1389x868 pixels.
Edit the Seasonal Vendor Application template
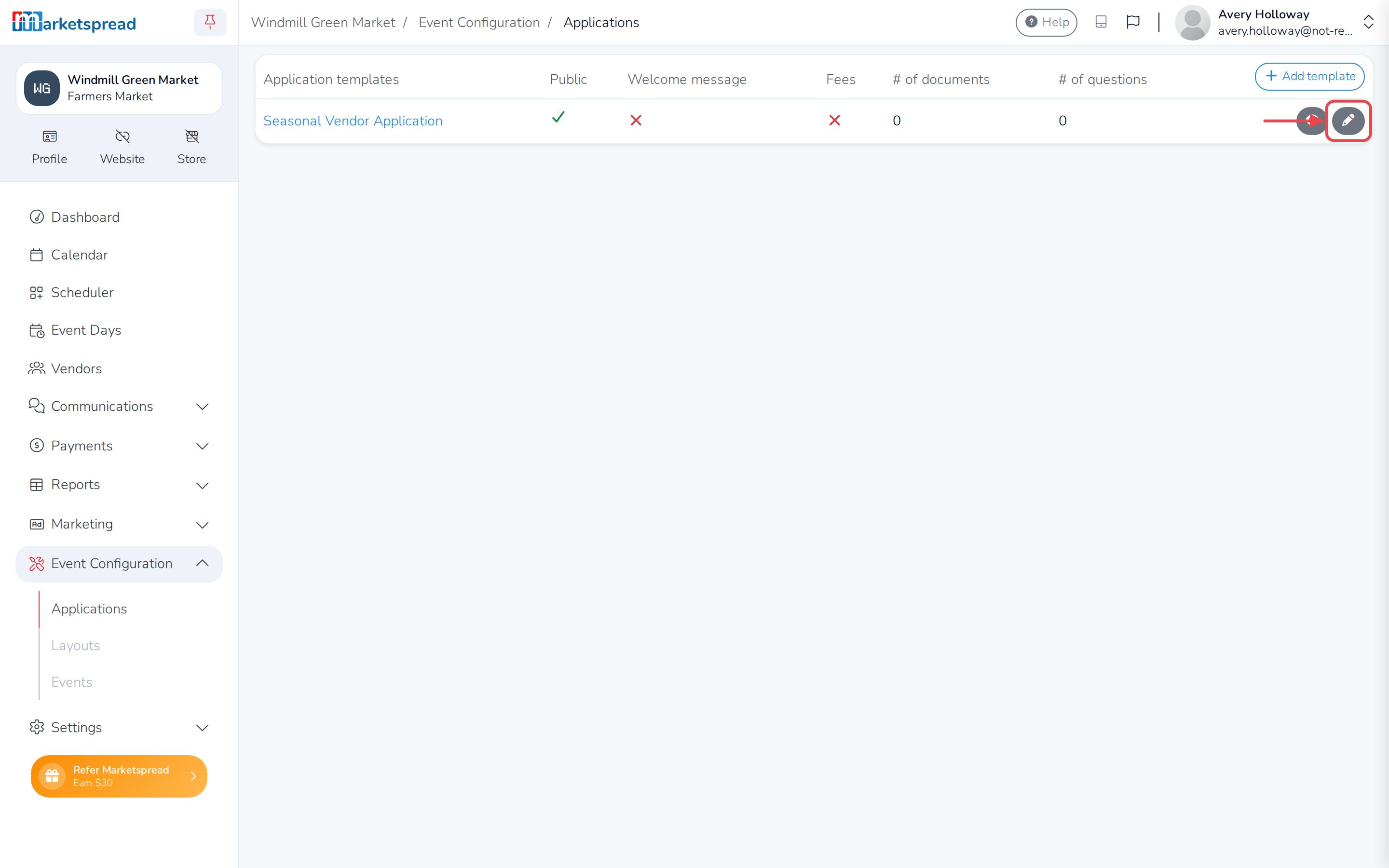[1348, 121]
